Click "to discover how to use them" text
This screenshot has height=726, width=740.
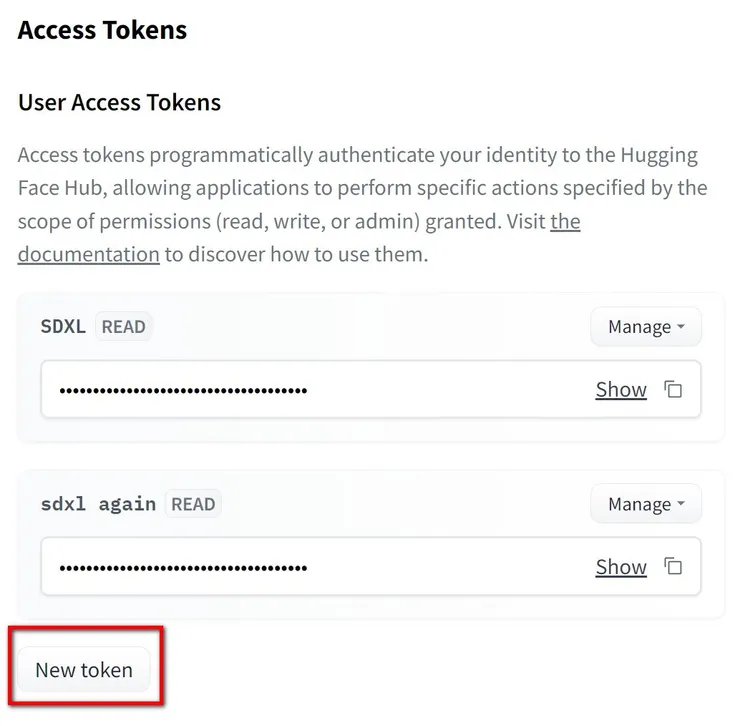(x=296, y=254)
